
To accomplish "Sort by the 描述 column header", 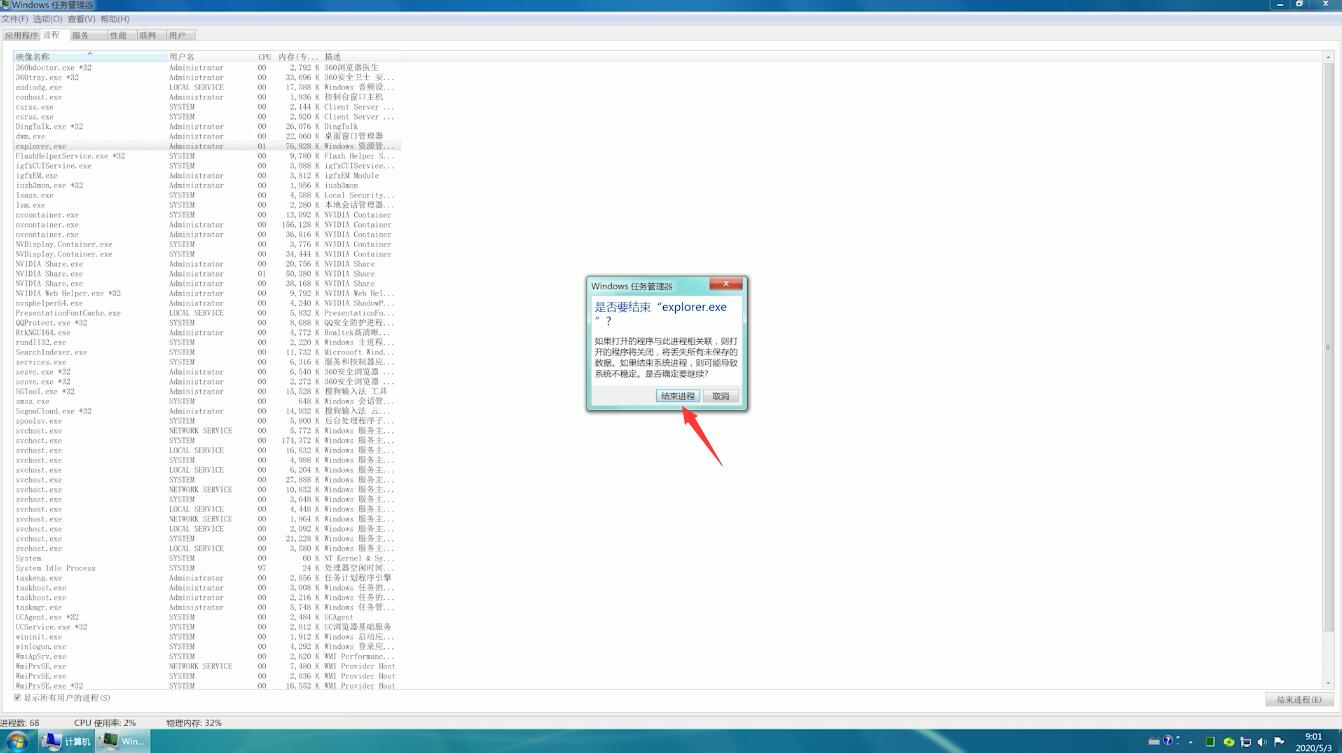I will [361, 57].
